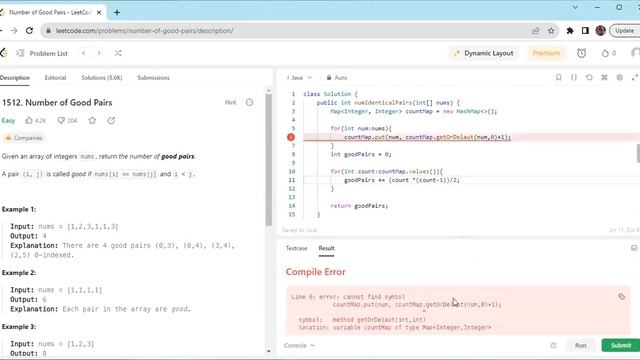Share this page icon in address bar
Image resolution: width=640 pixels, height=360 pixels.
point(536,31)
